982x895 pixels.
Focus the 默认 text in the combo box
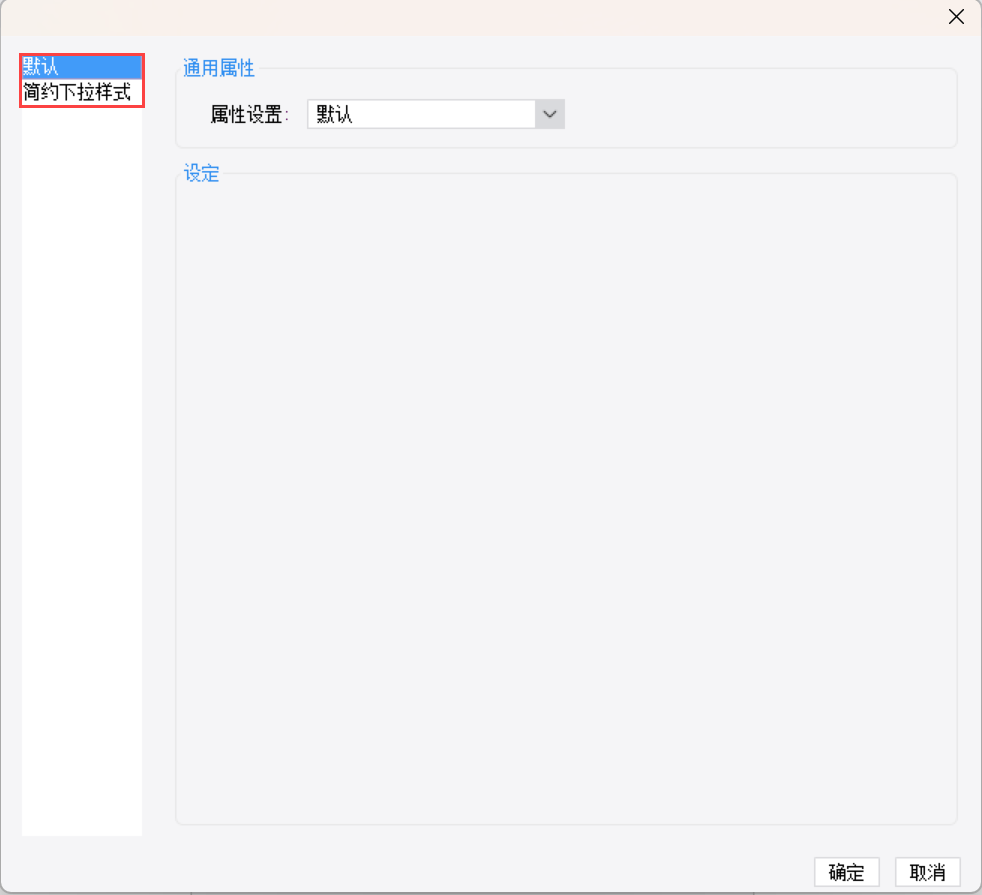[x=334, y=115]
